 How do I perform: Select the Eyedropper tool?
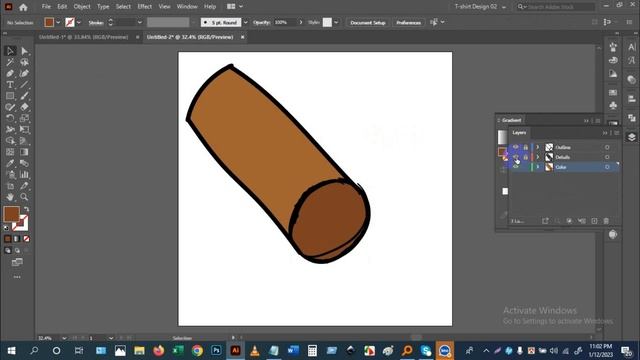coord(10,163)
